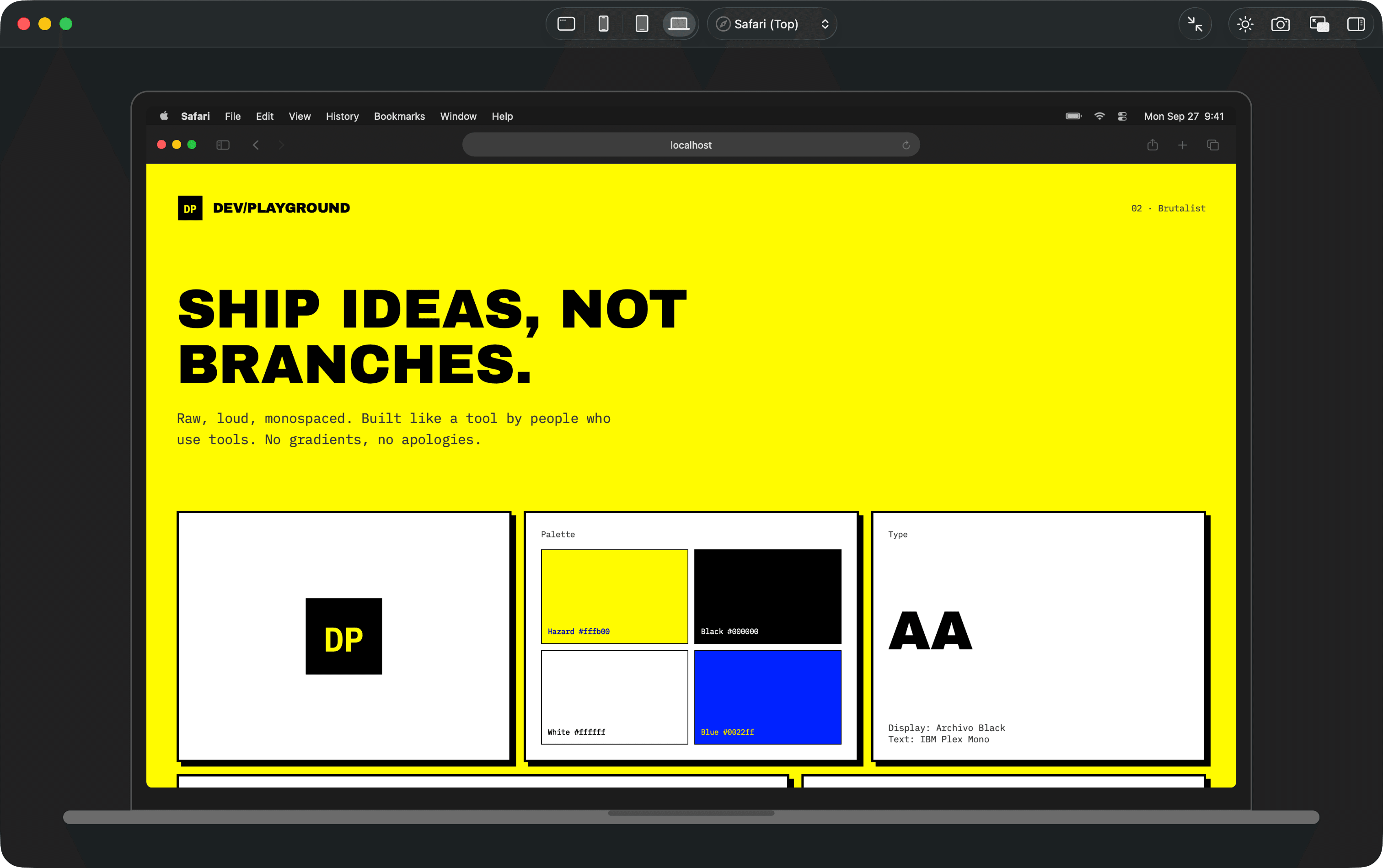Select the laptop device preview
This screenshot has height=868, width=1383.
(679, 23)
